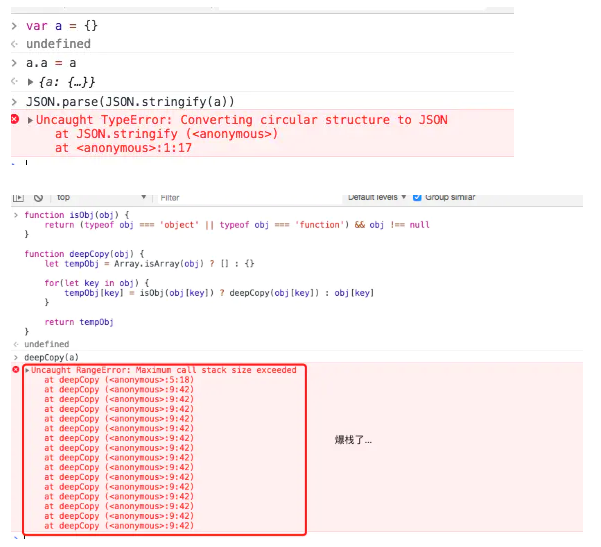Open the Default levels dropdown
This screenshot has width=601, height=547.
click(377, 197)
